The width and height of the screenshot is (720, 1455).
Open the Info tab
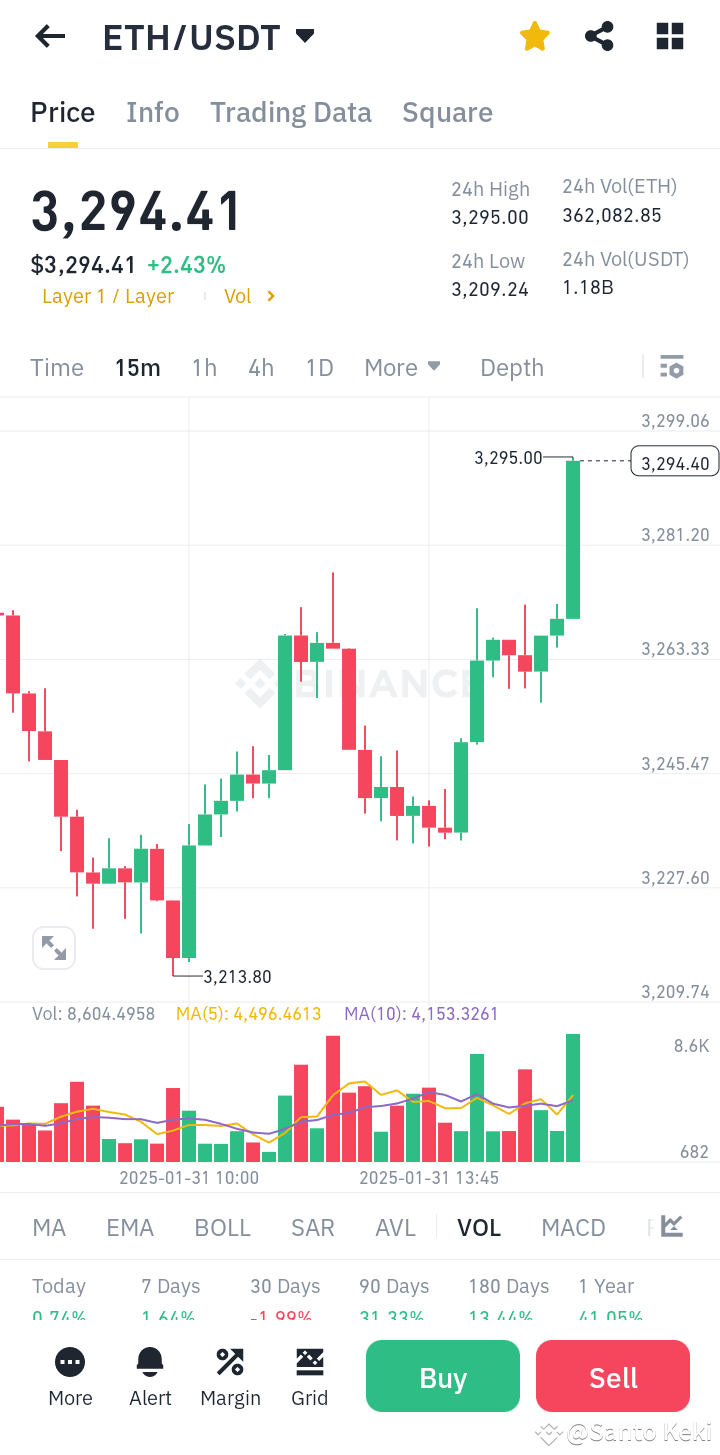tap(152, 112)
